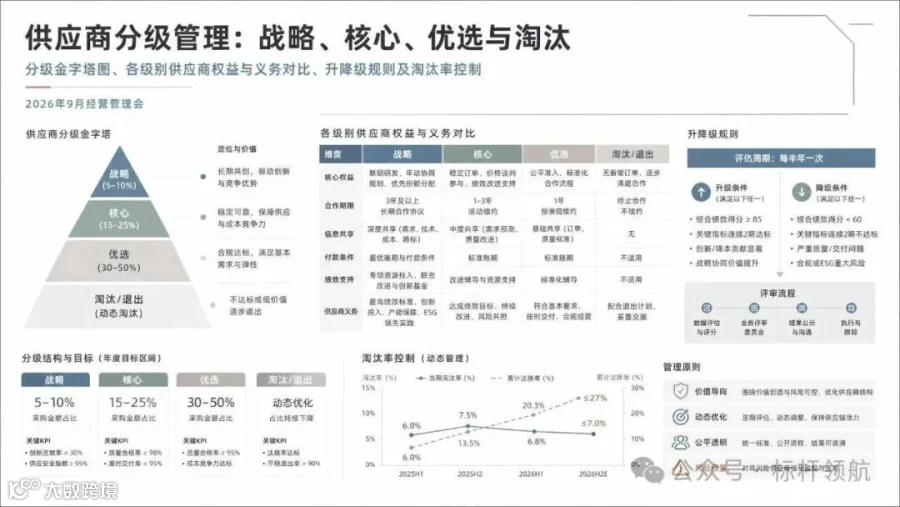Click the 15–25% value in 核心 card
The image size is (900, 507).
[133, 402]
